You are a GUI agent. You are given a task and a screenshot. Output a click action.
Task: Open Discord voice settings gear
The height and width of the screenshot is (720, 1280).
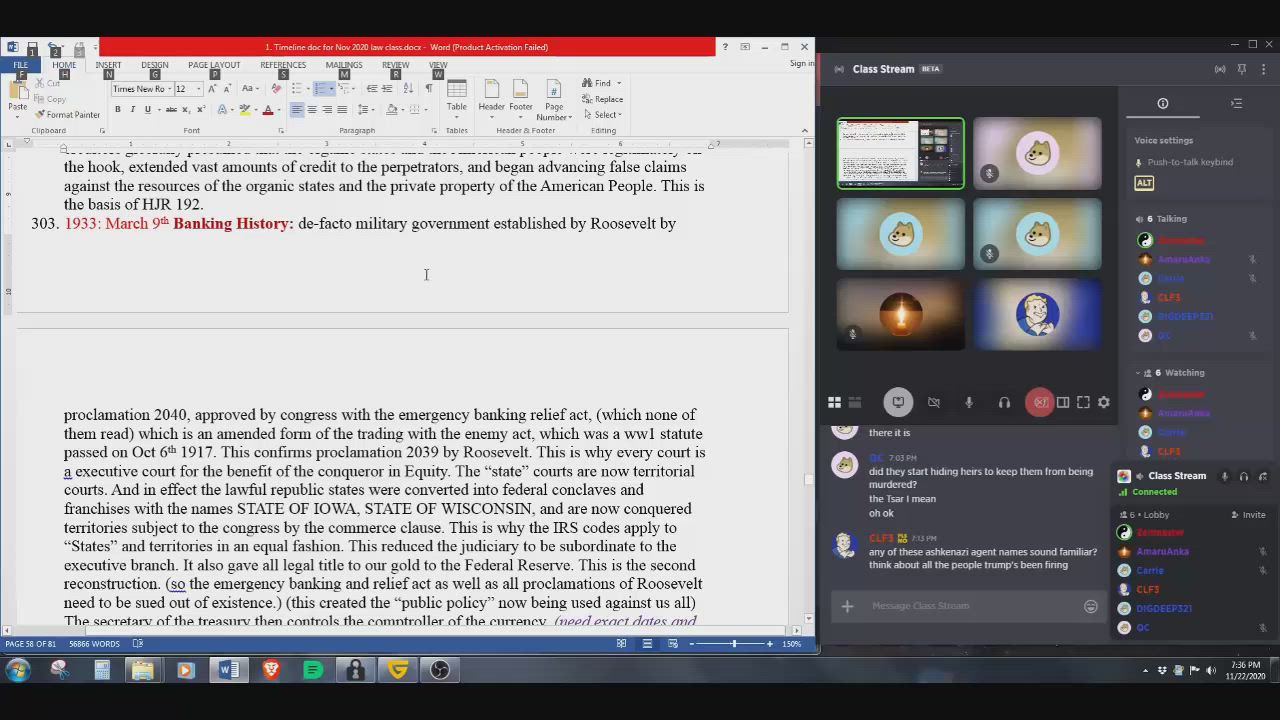click(x=1104, y=402)
